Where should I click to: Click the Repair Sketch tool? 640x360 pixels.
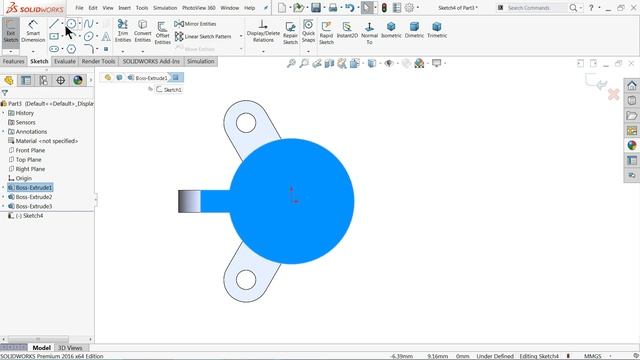click(x=290, y=33)
